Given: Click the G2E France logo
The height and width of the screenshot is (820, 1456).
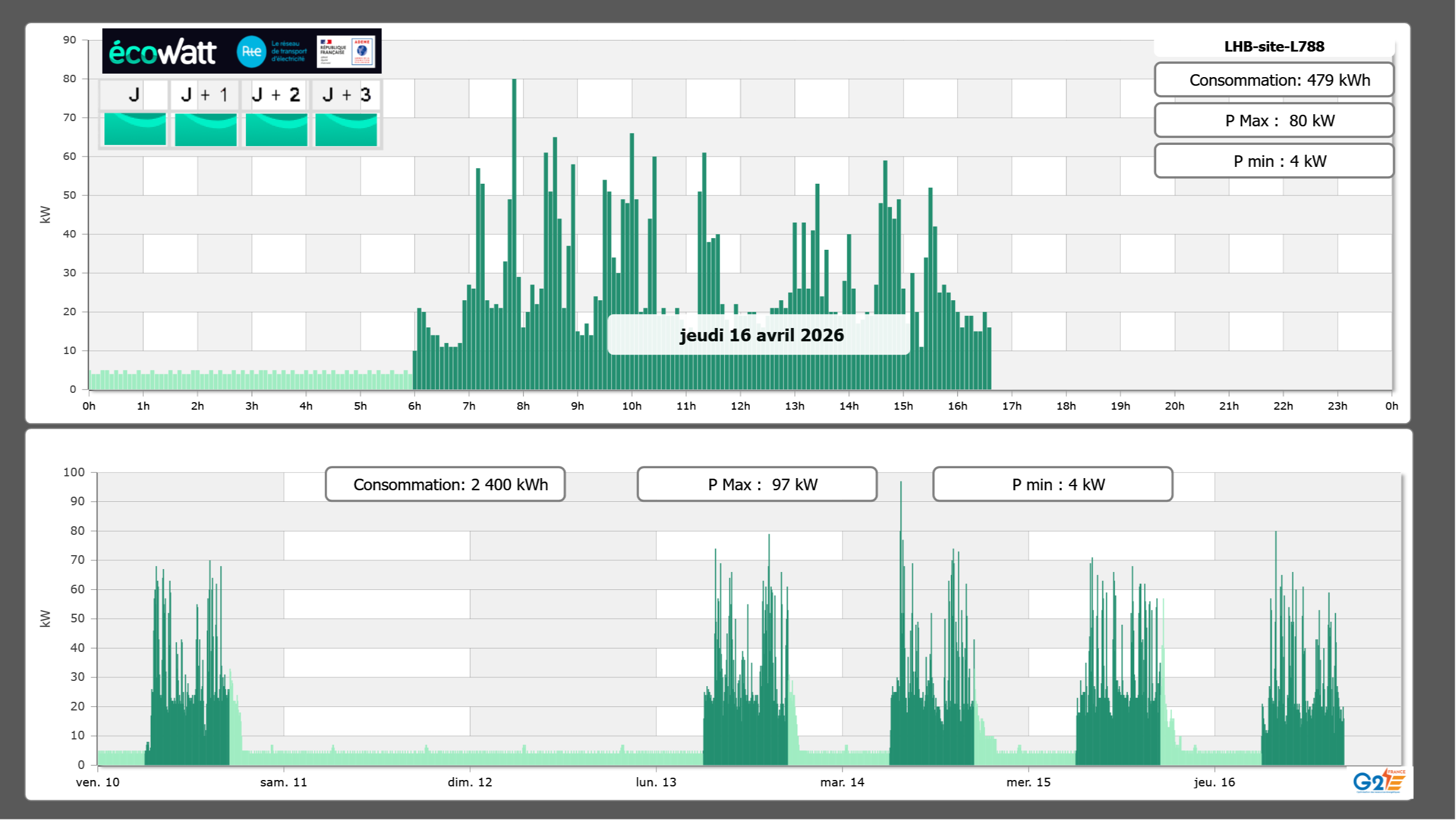Looking at the screenshot, I should [x=1378, y=781].
